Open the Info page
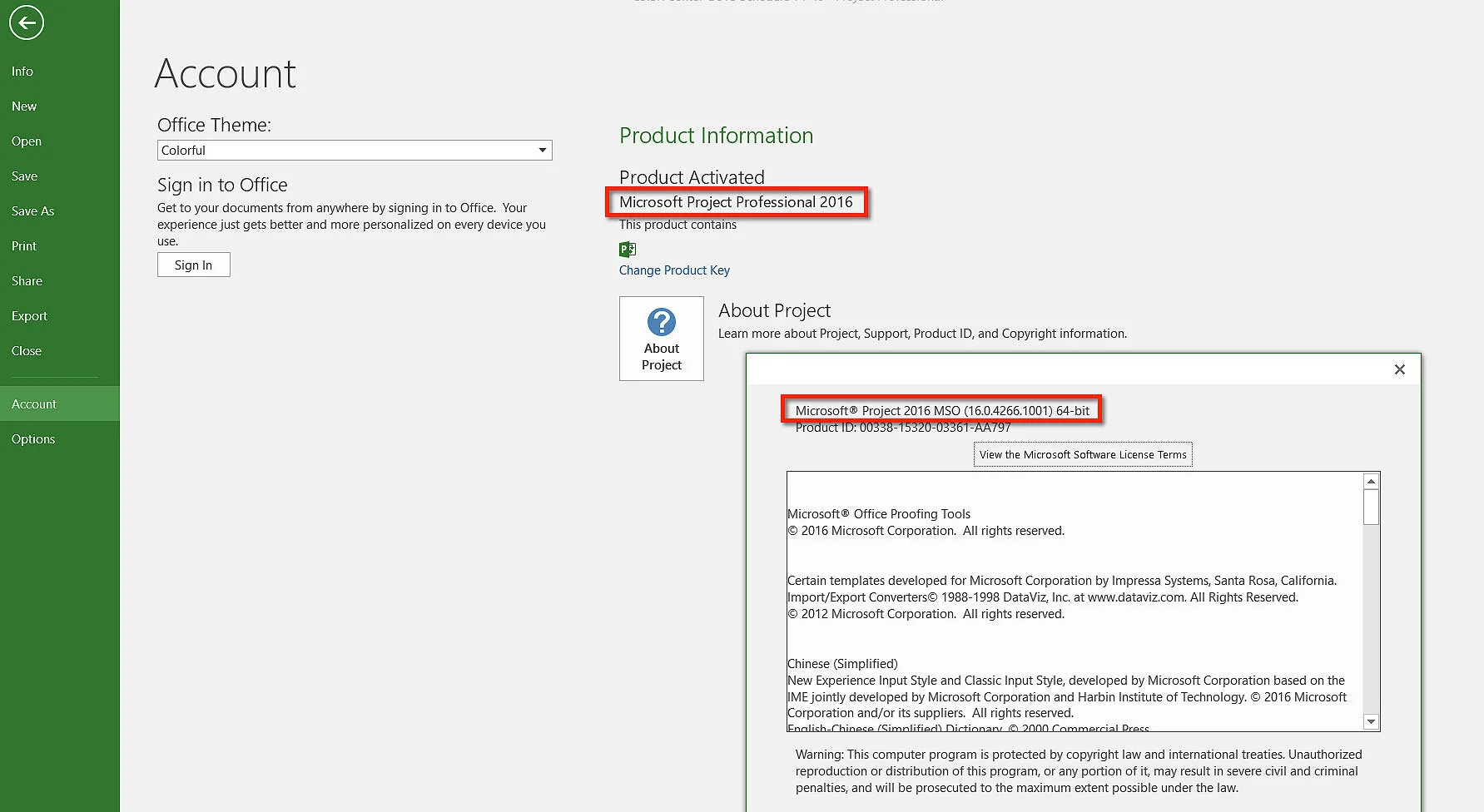This screenshot has height=812, width=1484. [x=22, y=72]
